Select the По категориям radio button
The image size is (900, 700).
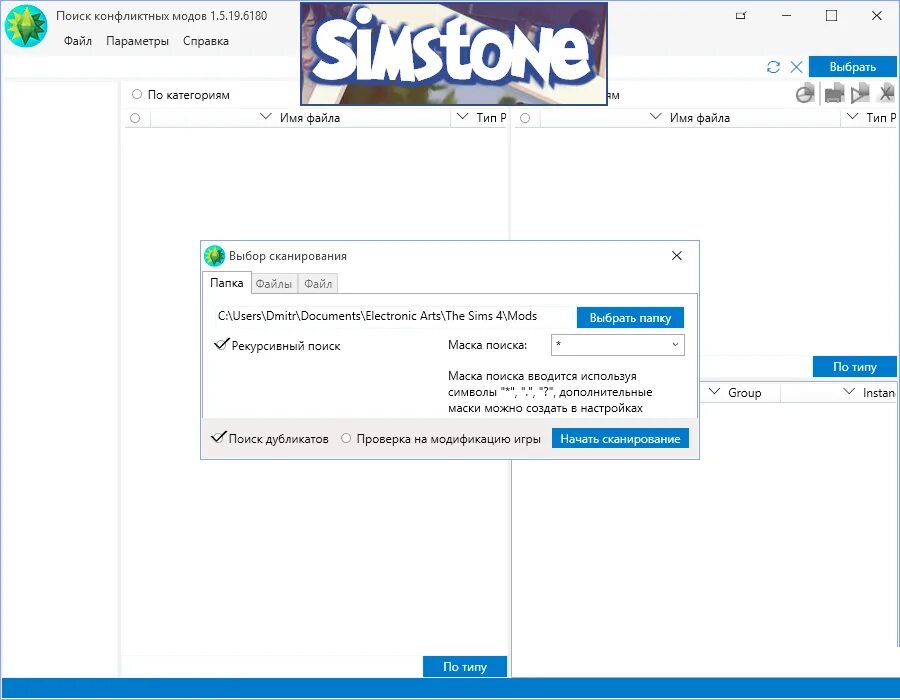137,94
